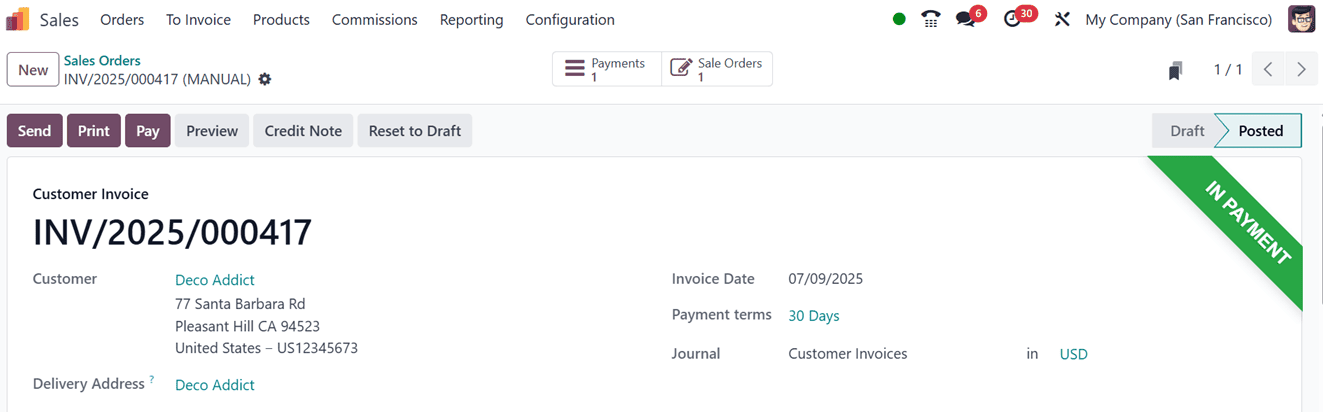Click the Delivery Address help question mark

pyautogui.click(x=152, y=380)
